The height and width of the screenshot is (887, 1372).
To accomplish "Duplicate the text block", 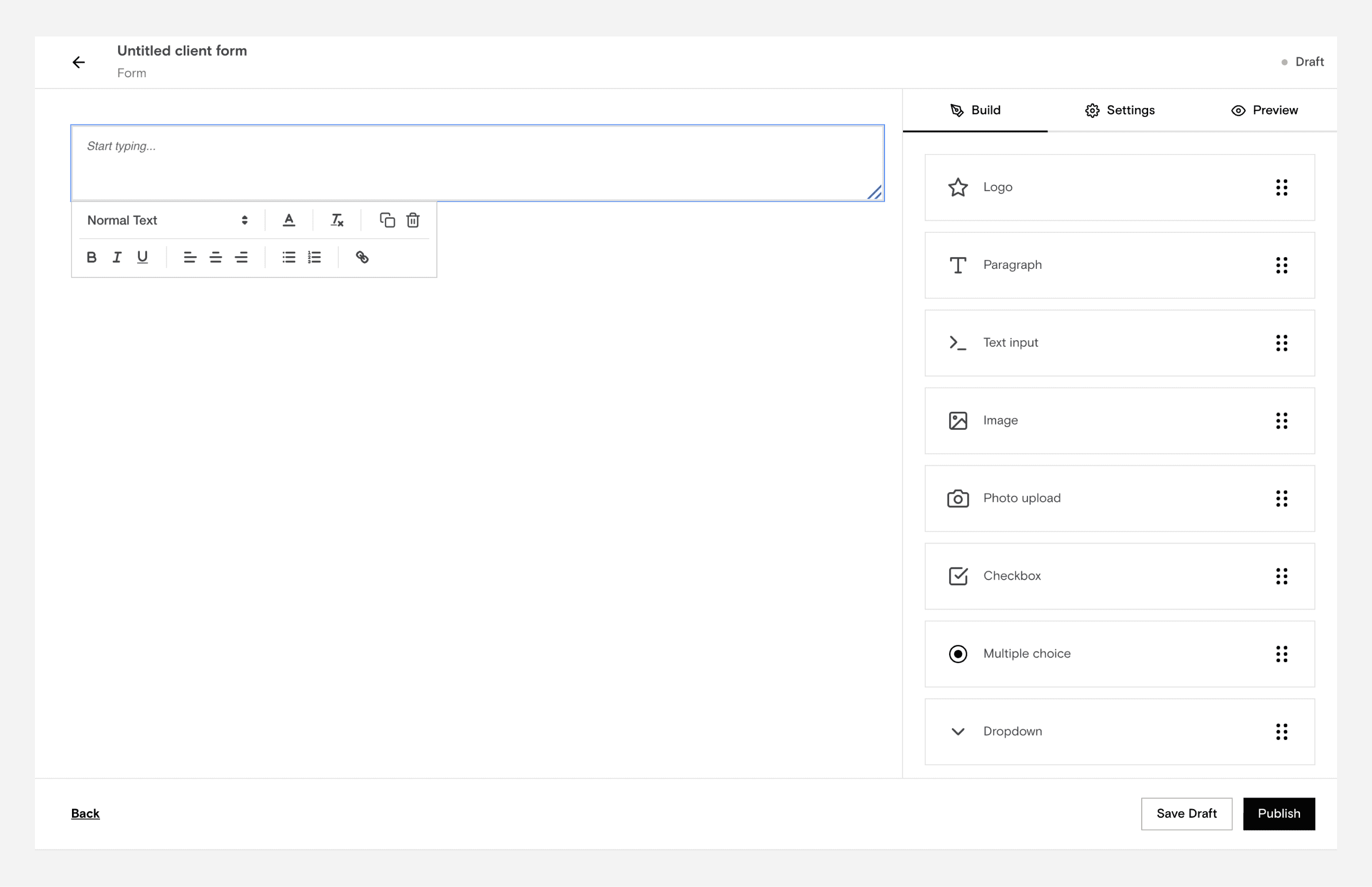I will tap(387, 220).
